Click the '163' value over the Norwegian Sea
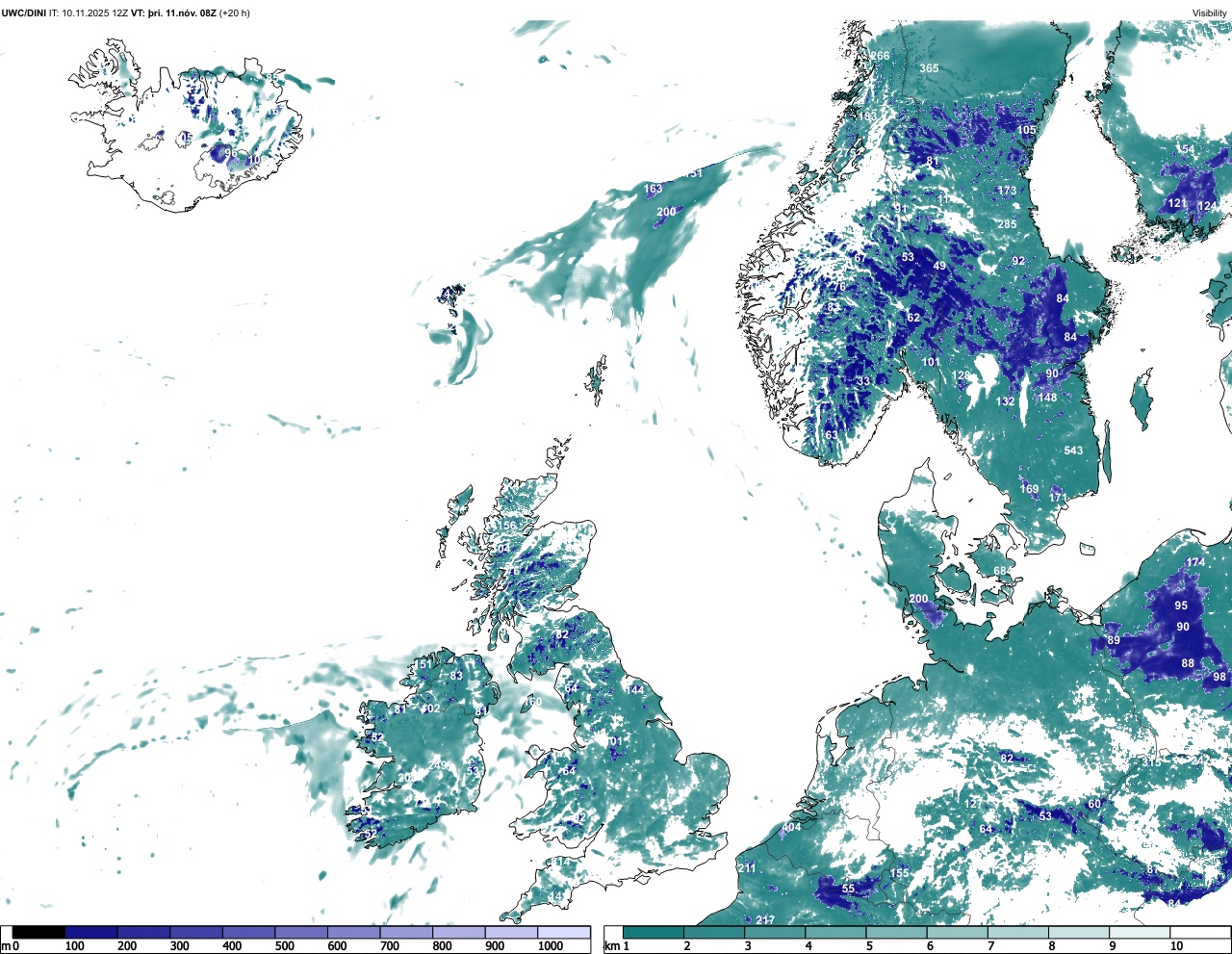This screenshot has height=954, width=1232. 654,190
